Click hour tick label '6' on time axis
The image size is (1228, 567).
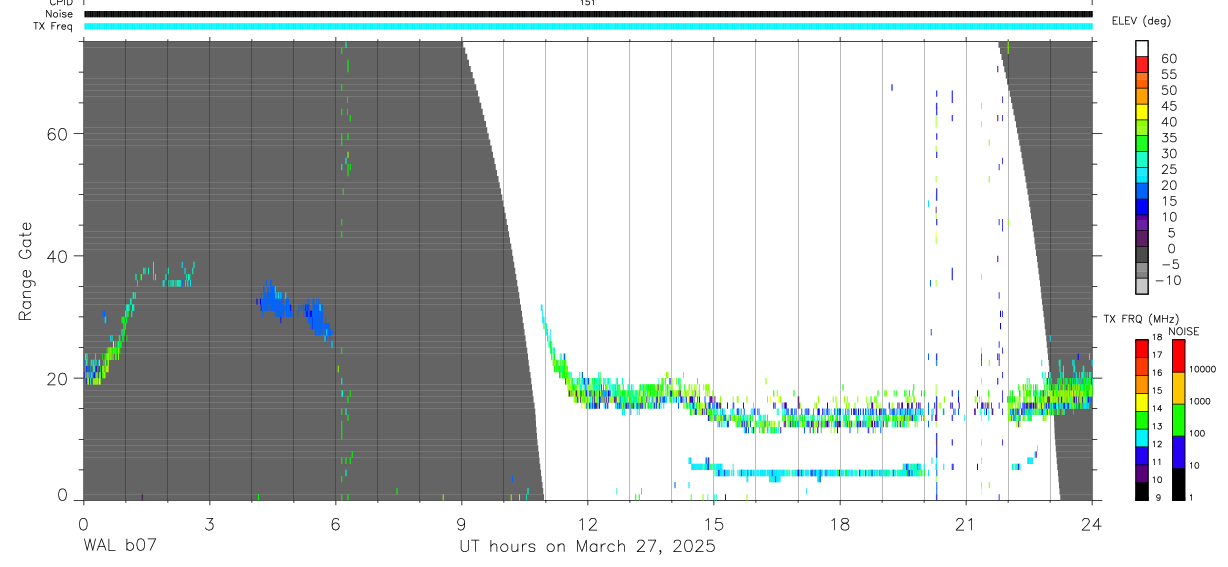coord(335,524)
